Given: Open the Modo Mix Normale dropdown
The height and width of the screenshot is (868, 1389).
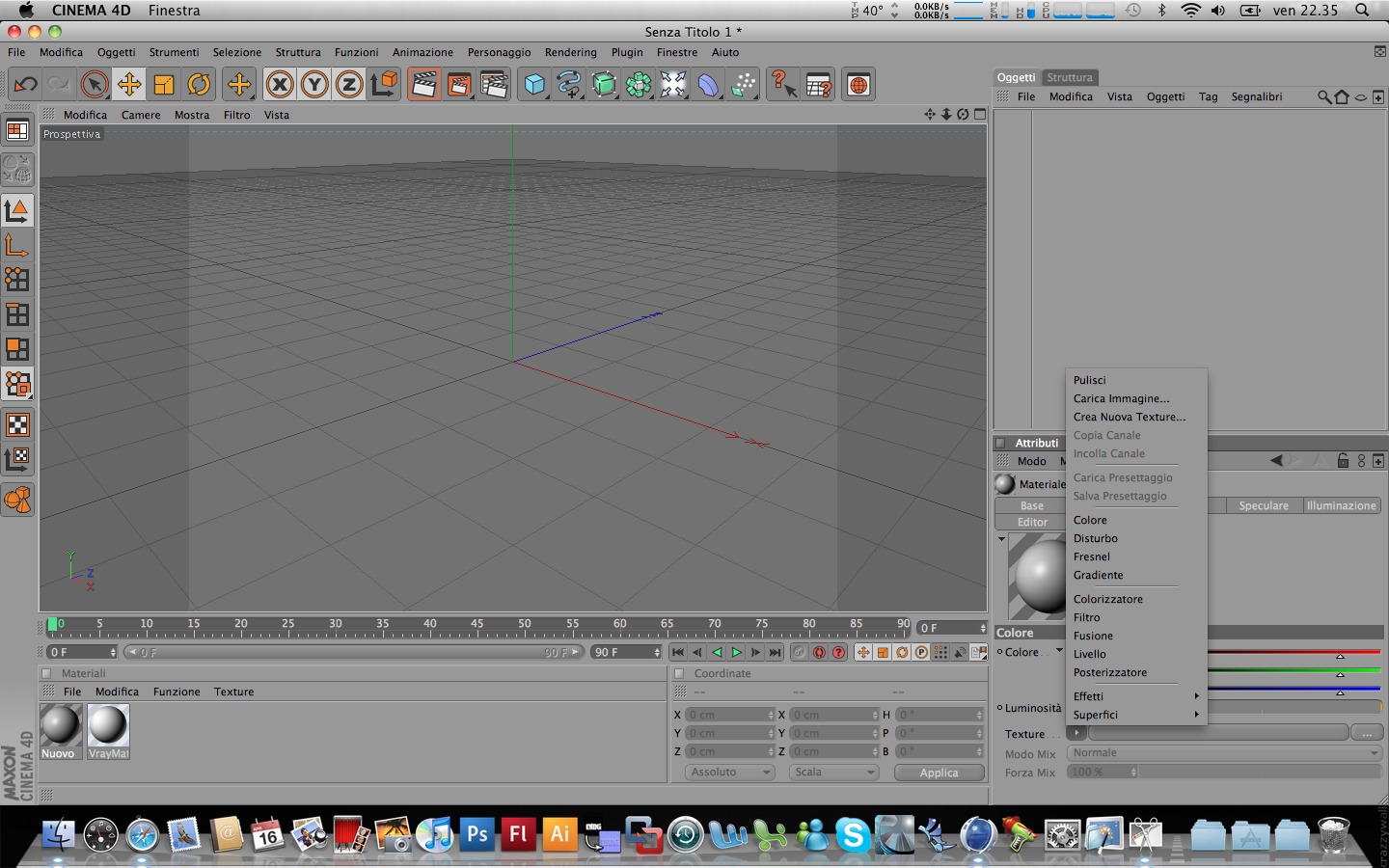Looking at the screenshot, I should click(x=1225, y=753).
